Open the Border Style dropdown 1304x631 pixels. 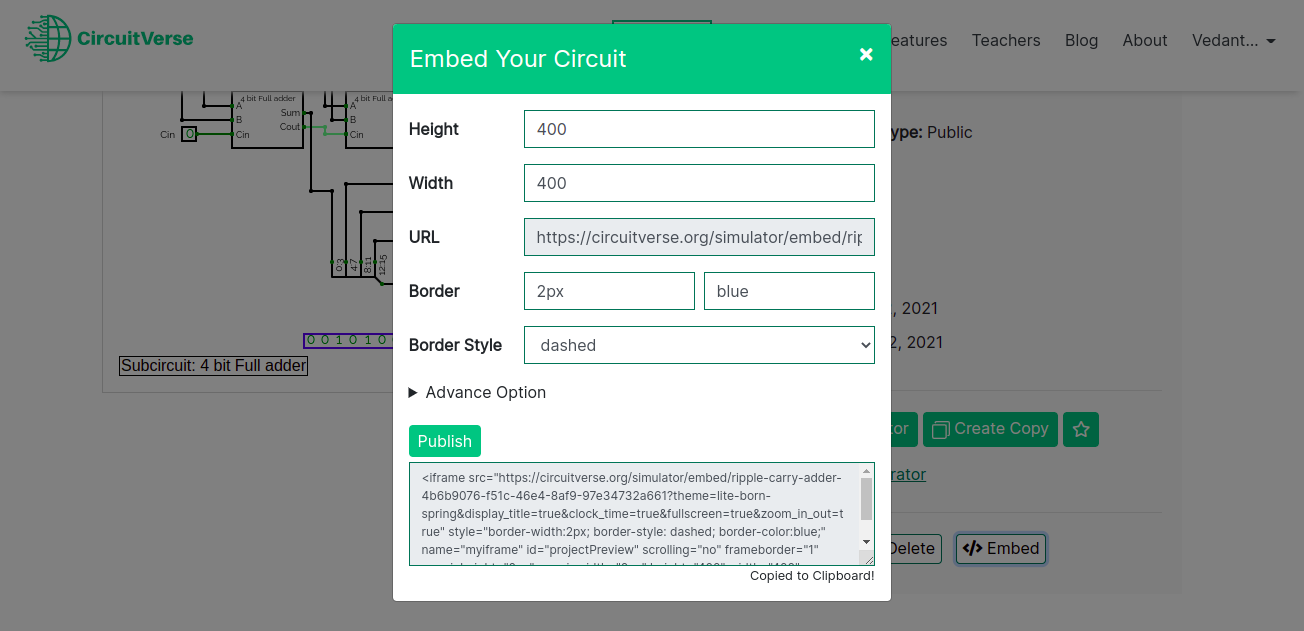point(699,345)
